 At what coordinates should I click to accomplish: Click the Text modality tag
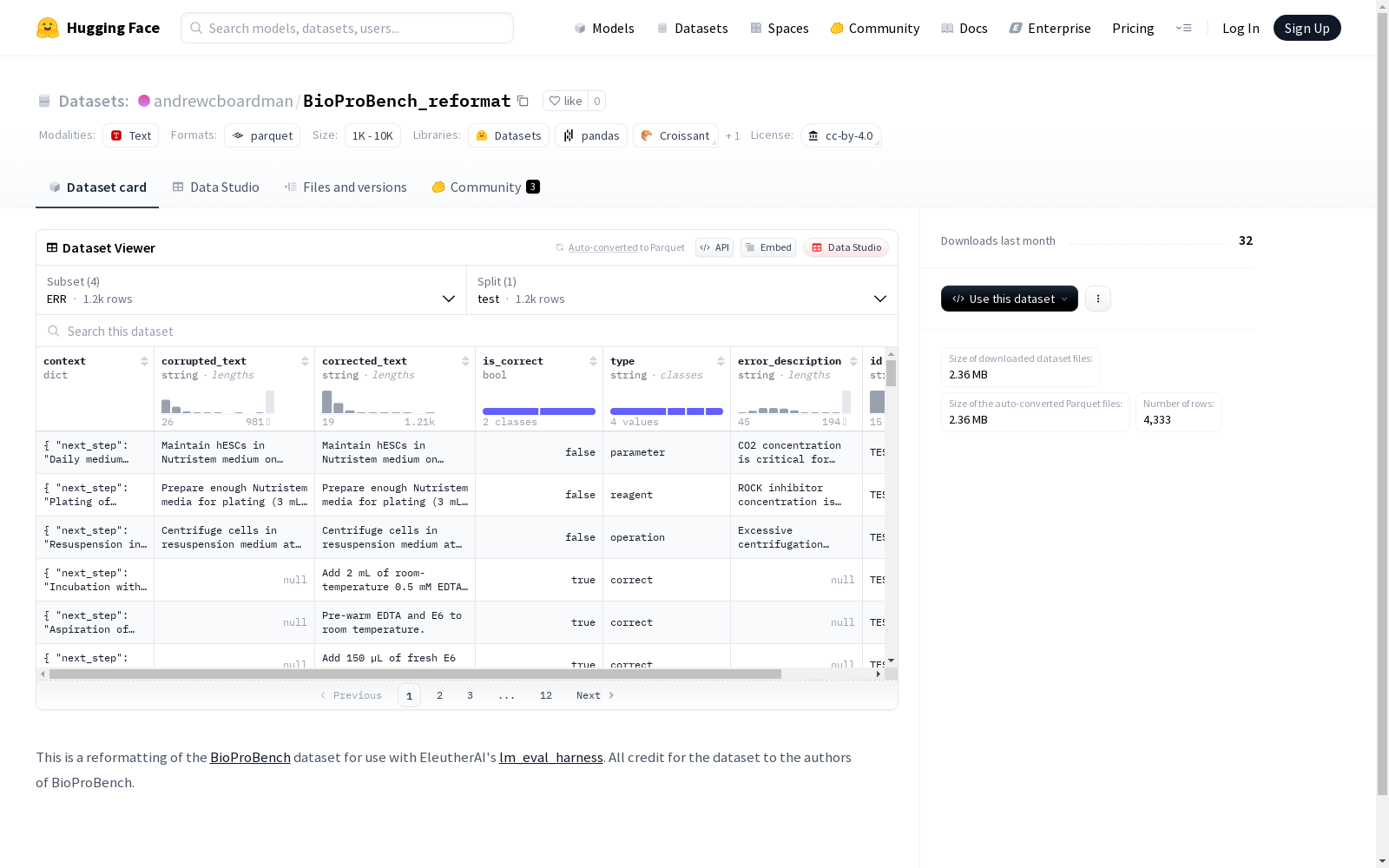pyautogui.click(x=131, y=135)
